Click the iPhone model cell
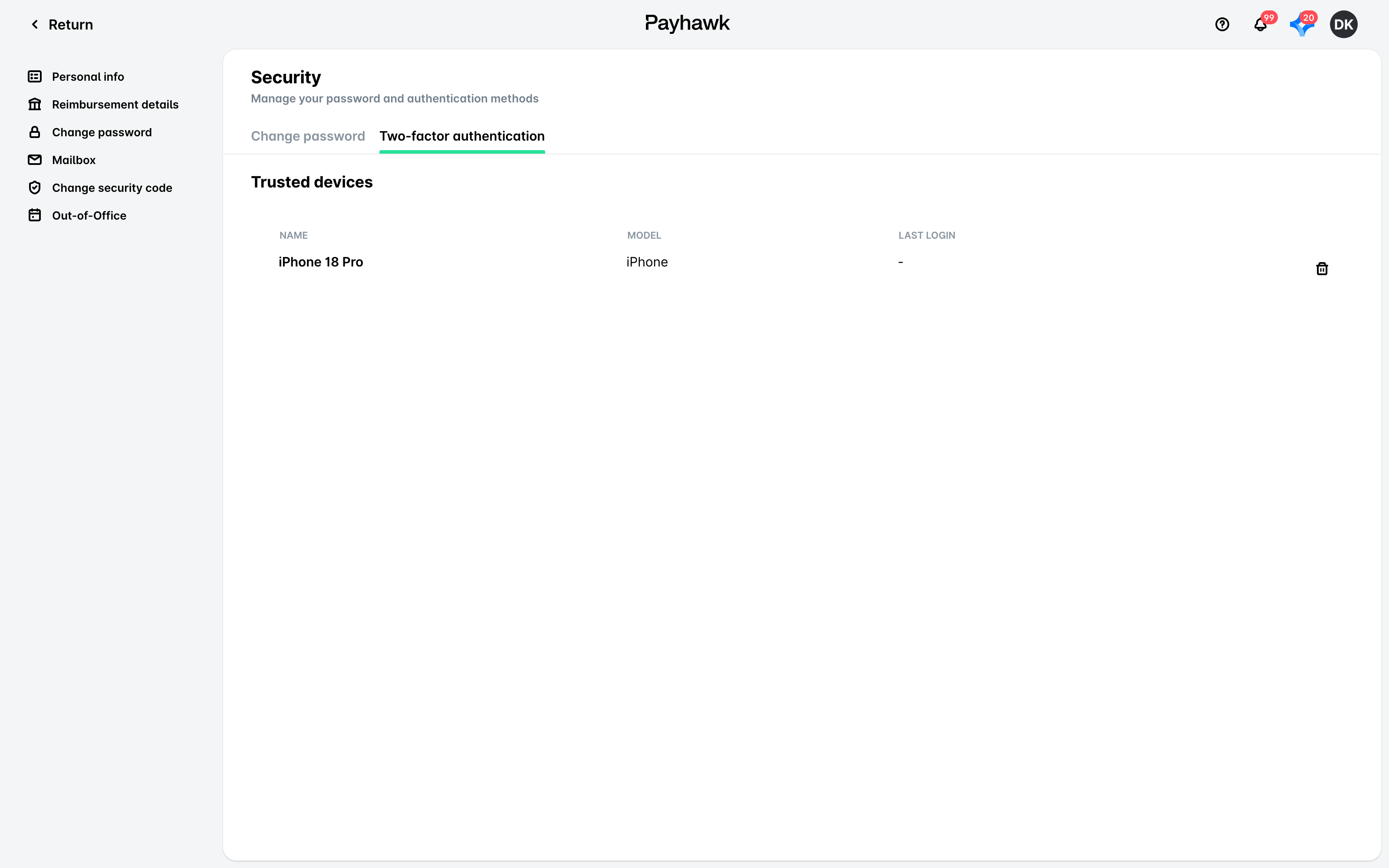Image resolution: width=1389 pixels, height=868 pixels. (647, 262)
